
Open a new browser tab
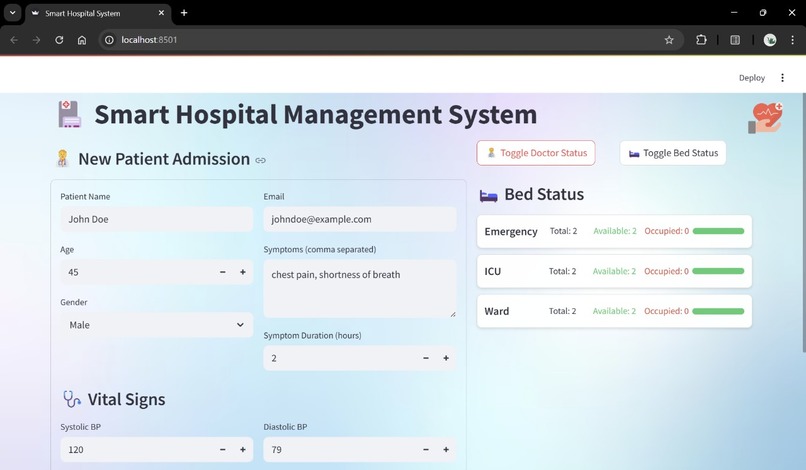pos(184,13)
